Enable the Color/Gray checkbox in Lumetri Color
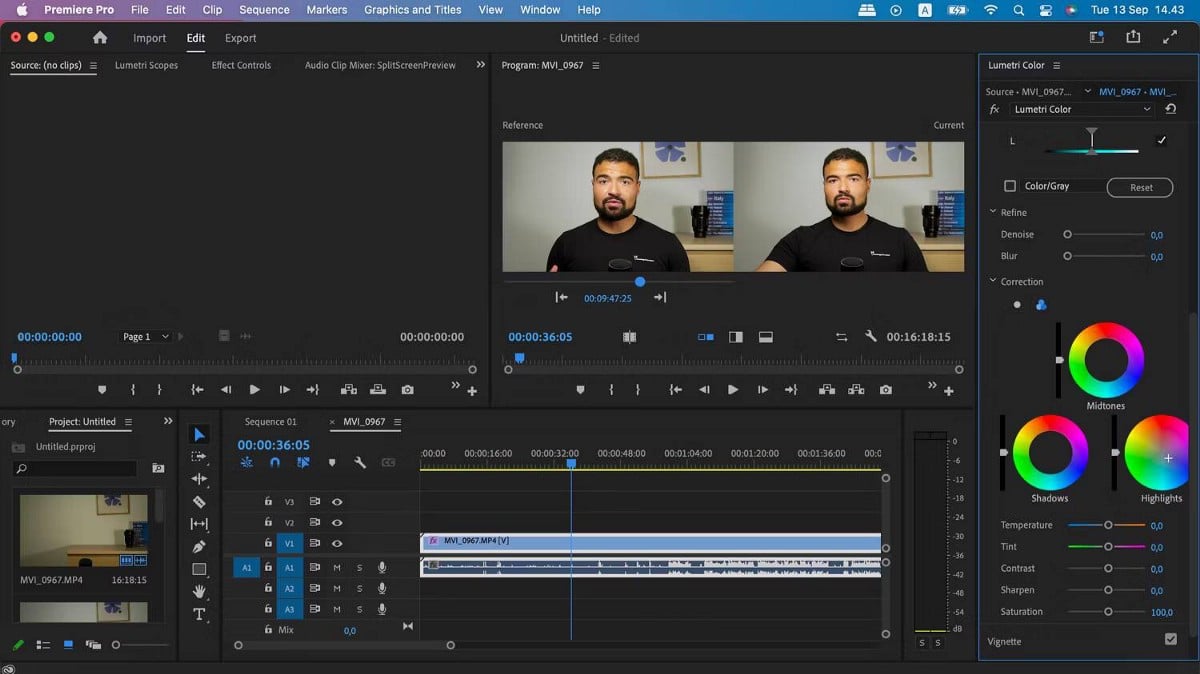 (1011, 186)
